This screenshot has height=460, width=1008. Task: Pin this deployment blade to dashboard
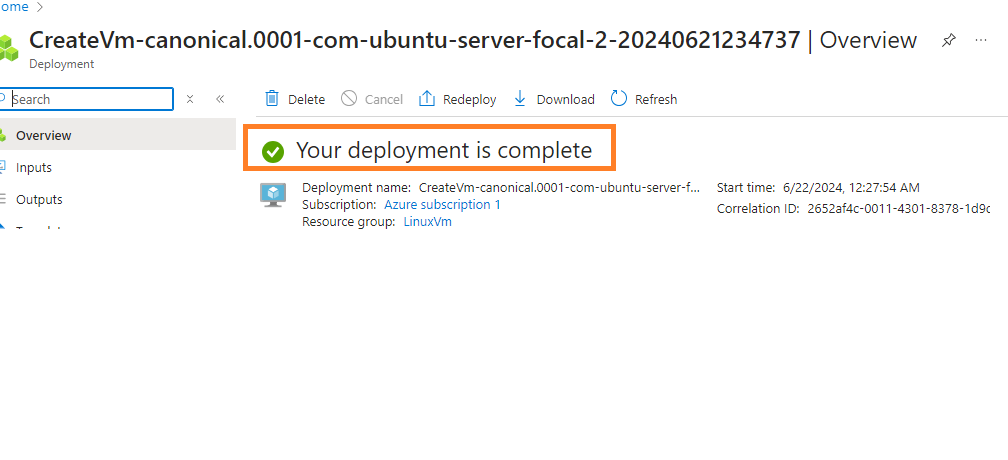coord(948,40)
